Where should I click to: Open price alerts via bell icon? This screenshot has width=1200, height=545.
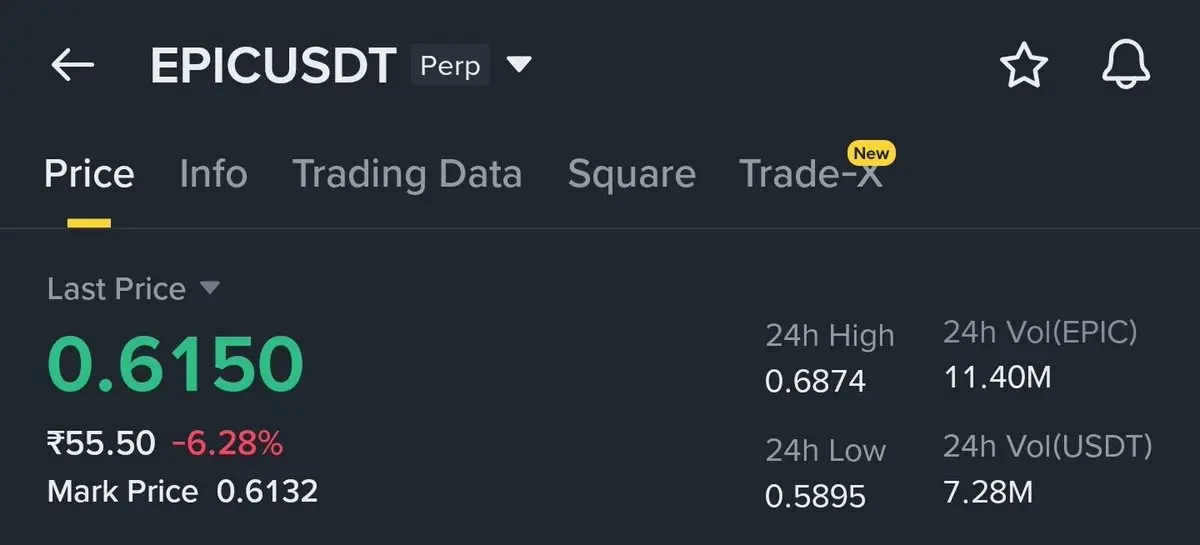coord(1126,66)
